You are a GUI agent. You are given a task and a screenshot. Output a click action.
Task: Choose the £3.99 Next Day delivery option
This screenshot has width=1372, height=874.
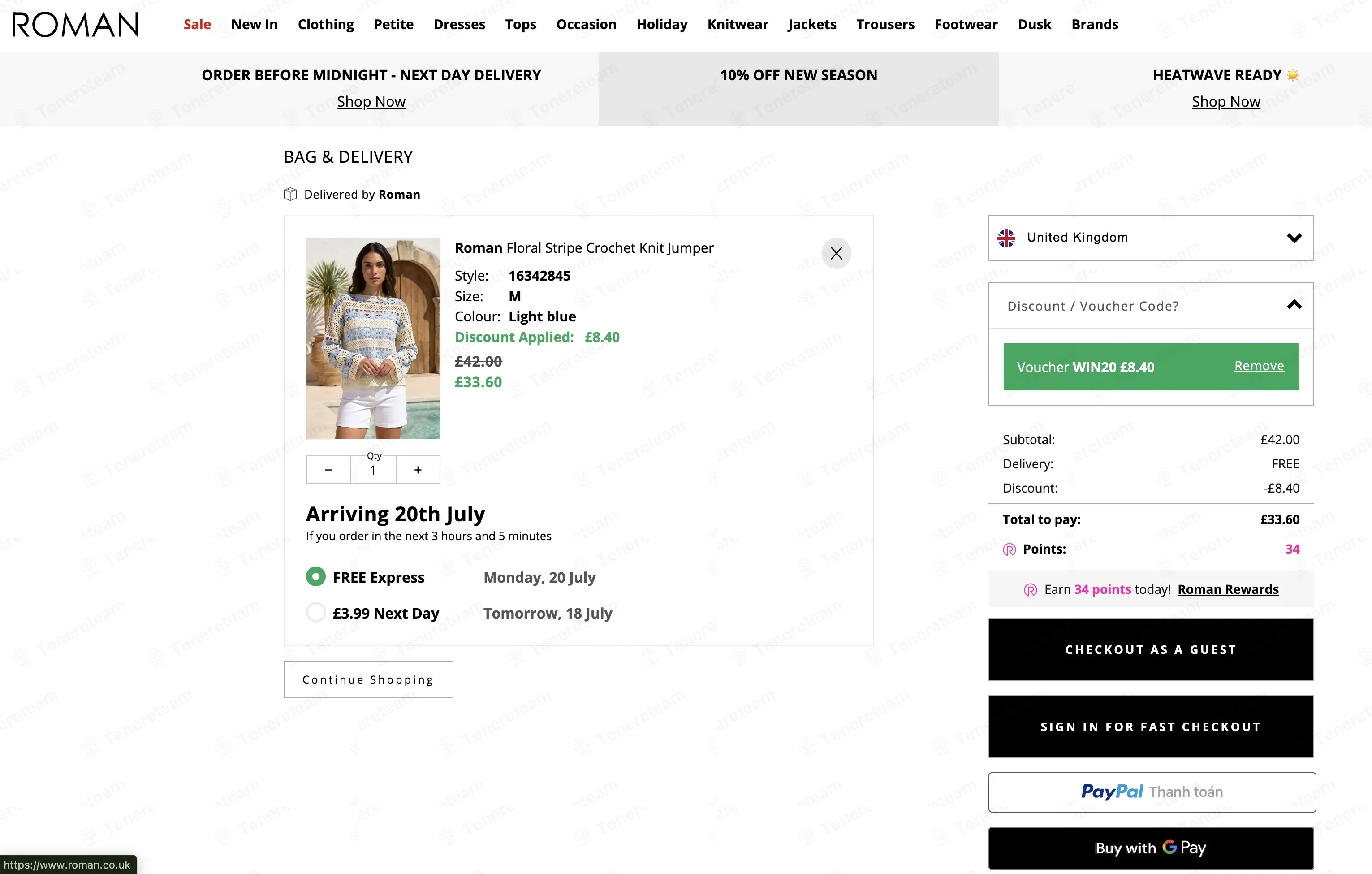tap(315, 613)
